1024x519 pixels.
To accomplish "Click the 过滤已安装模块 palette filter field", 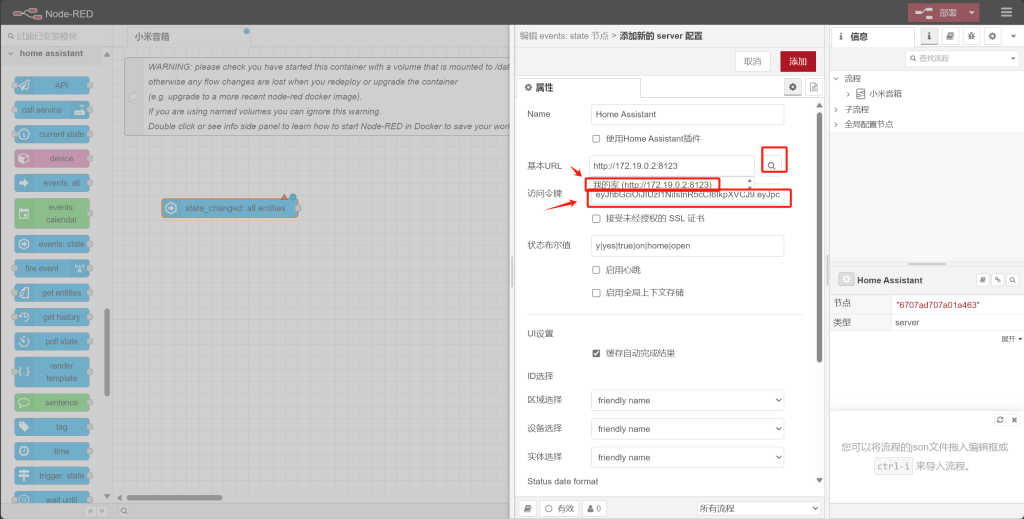I will [x=56, y=36].
